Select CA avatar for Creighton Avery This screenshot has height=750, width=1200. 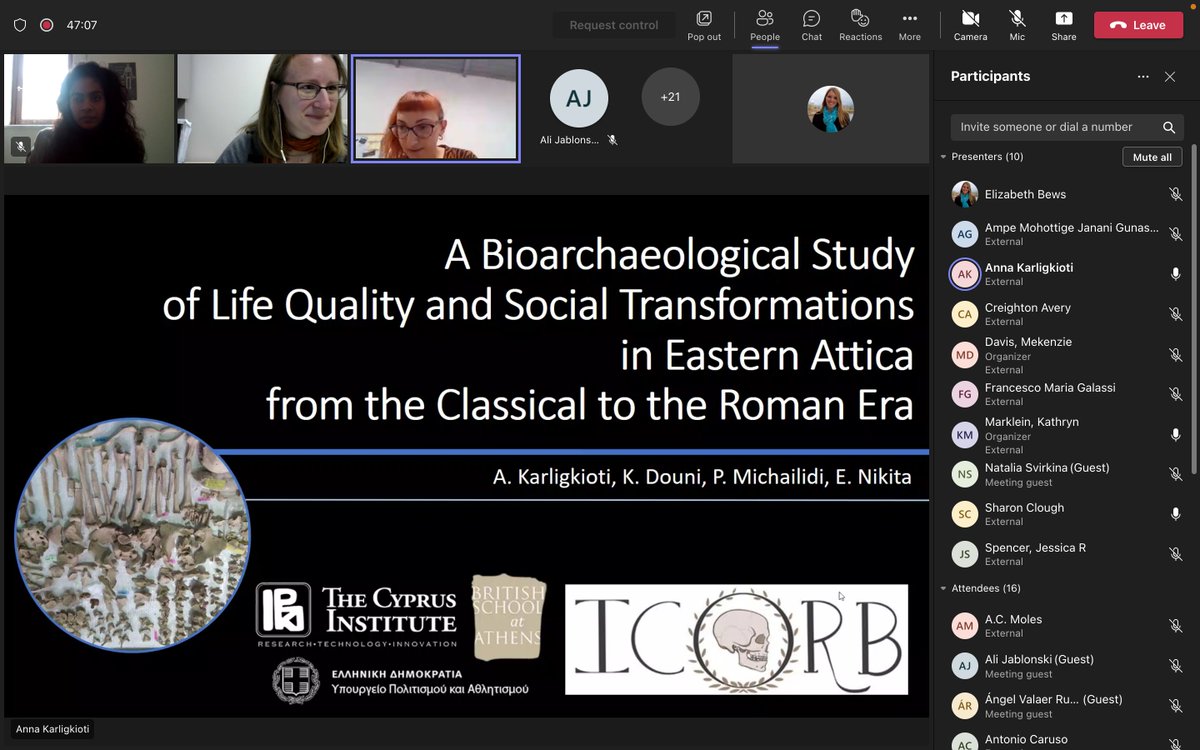tap(964, 314)
